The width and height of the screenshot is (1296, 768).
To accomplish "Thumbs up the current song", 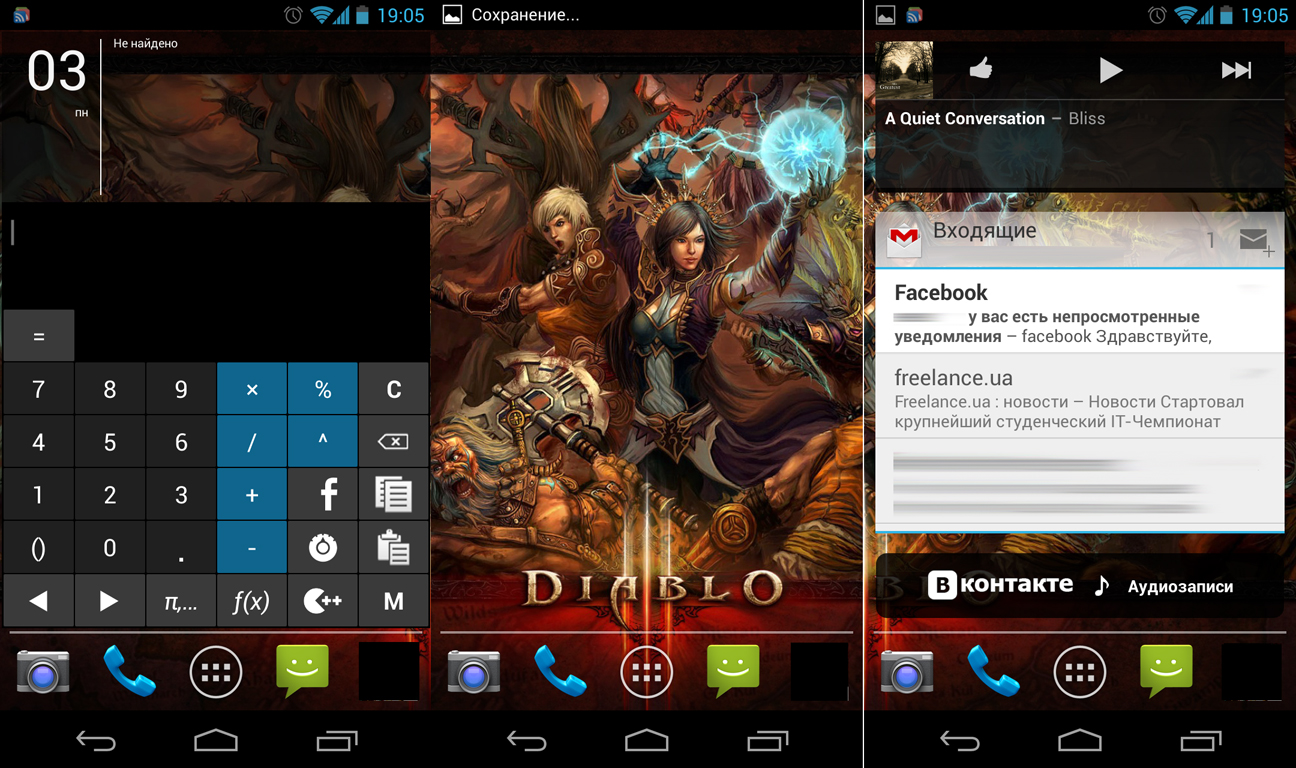I will point(981,69).
